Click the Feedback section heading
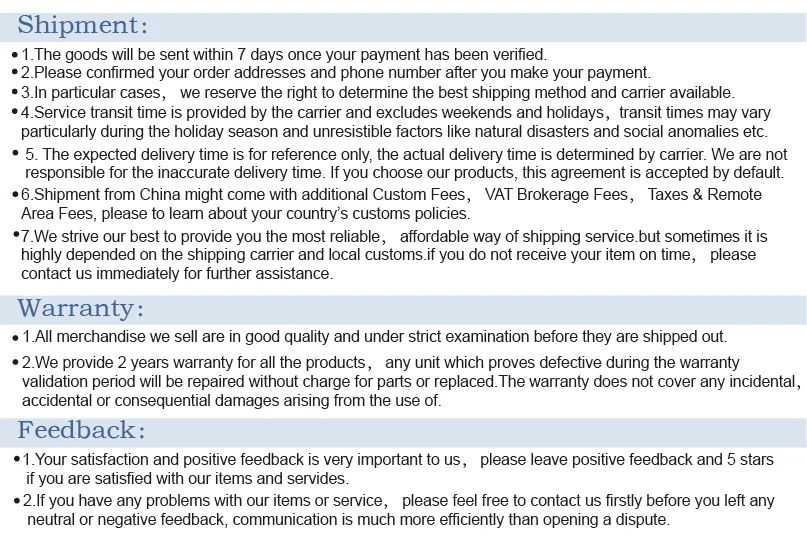Image resolution: width=807 pixels, height=538 pixels. coord(81,430)
